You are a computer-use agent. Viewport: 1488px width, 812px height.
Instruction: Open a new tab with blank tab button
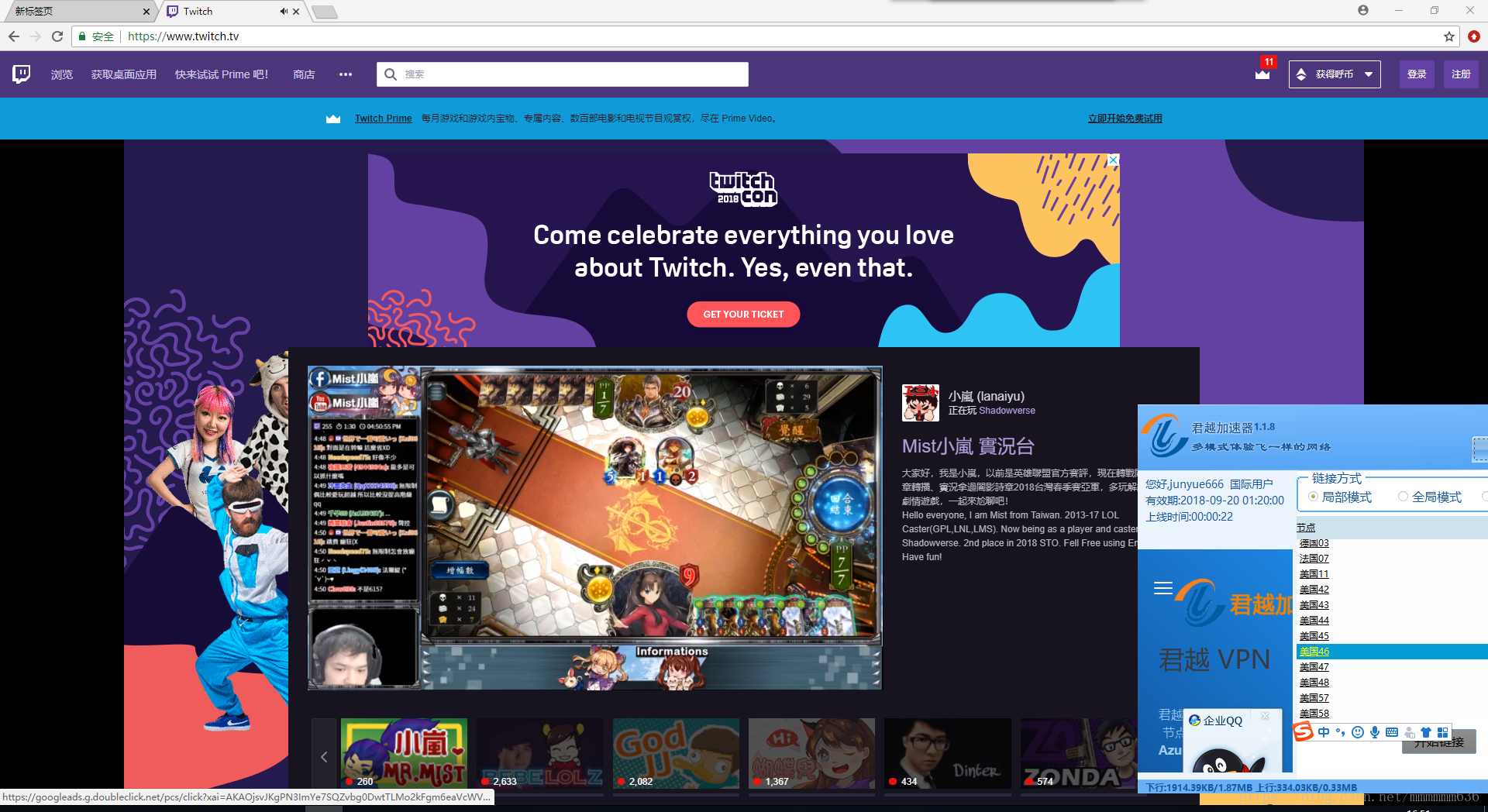(x=325, y=12)
